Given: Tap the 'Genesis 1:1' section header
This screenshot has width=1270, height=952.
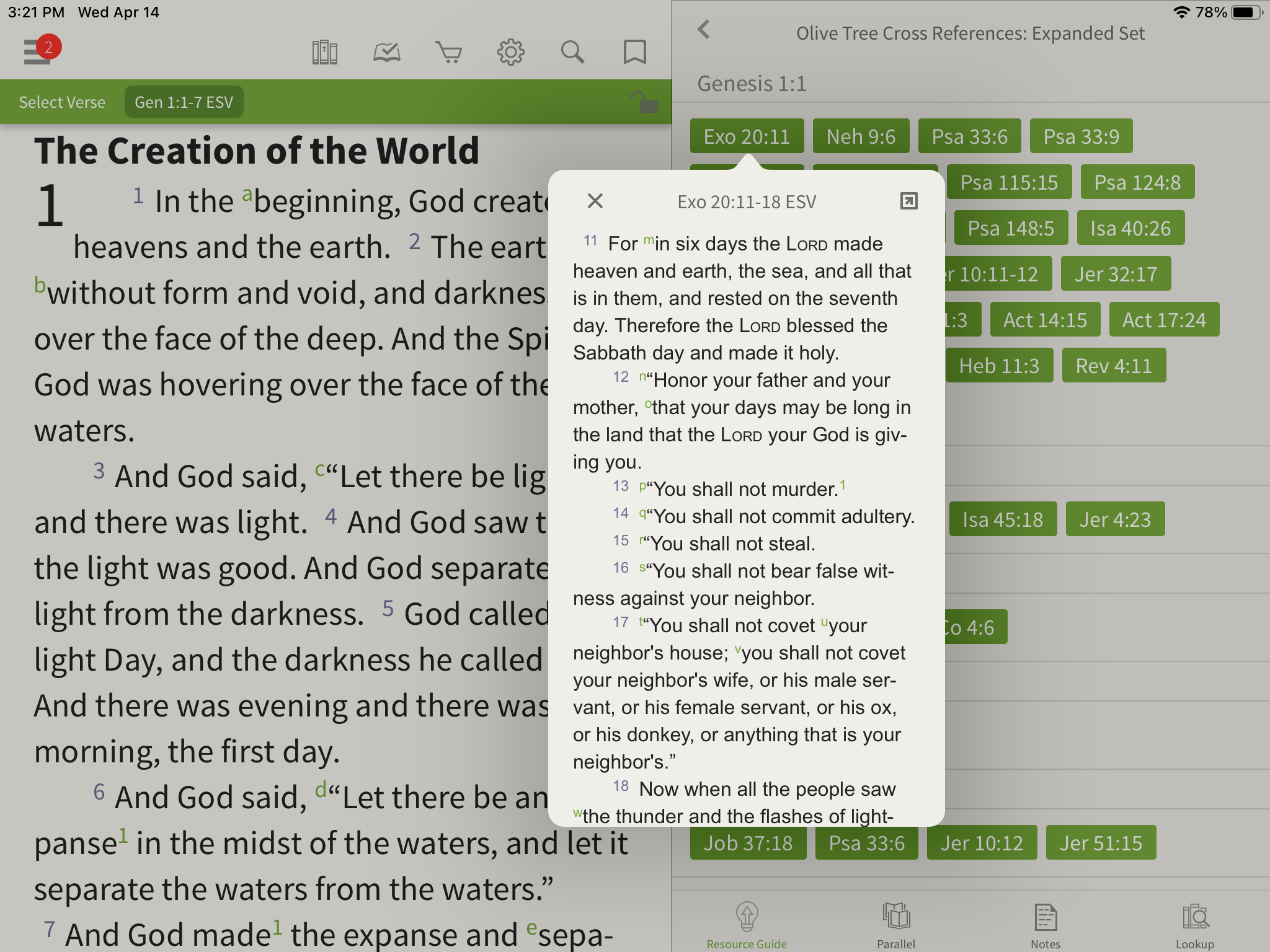Looking at the screenshot, I should point(752,84).
